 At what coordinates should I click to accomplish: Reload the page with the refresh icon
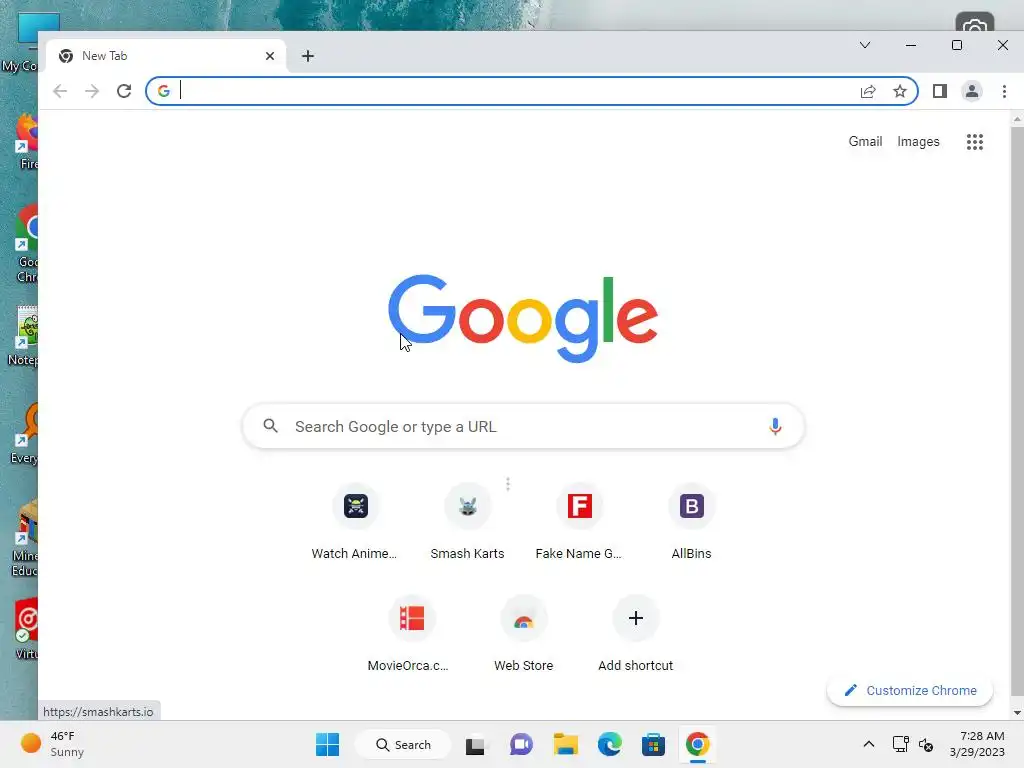click(124, 91)
